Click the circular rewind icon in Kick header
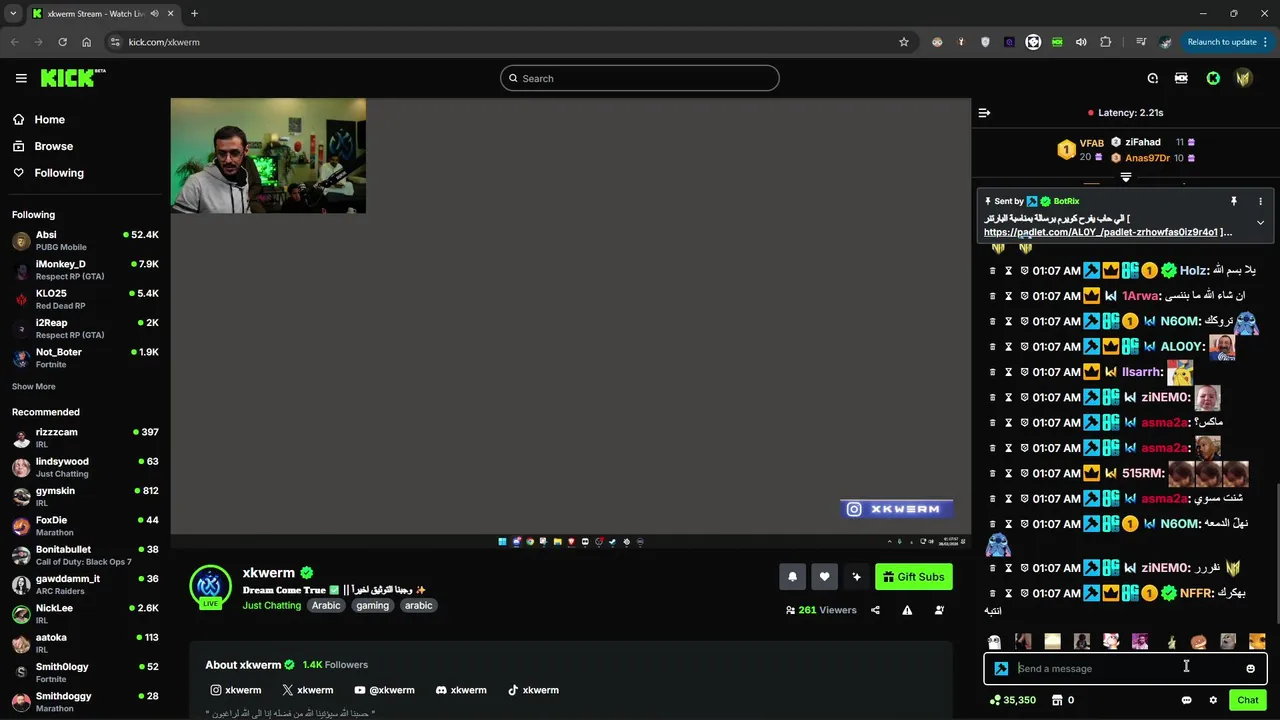This screenshot has width=1280, height=720. point(1153,78)
